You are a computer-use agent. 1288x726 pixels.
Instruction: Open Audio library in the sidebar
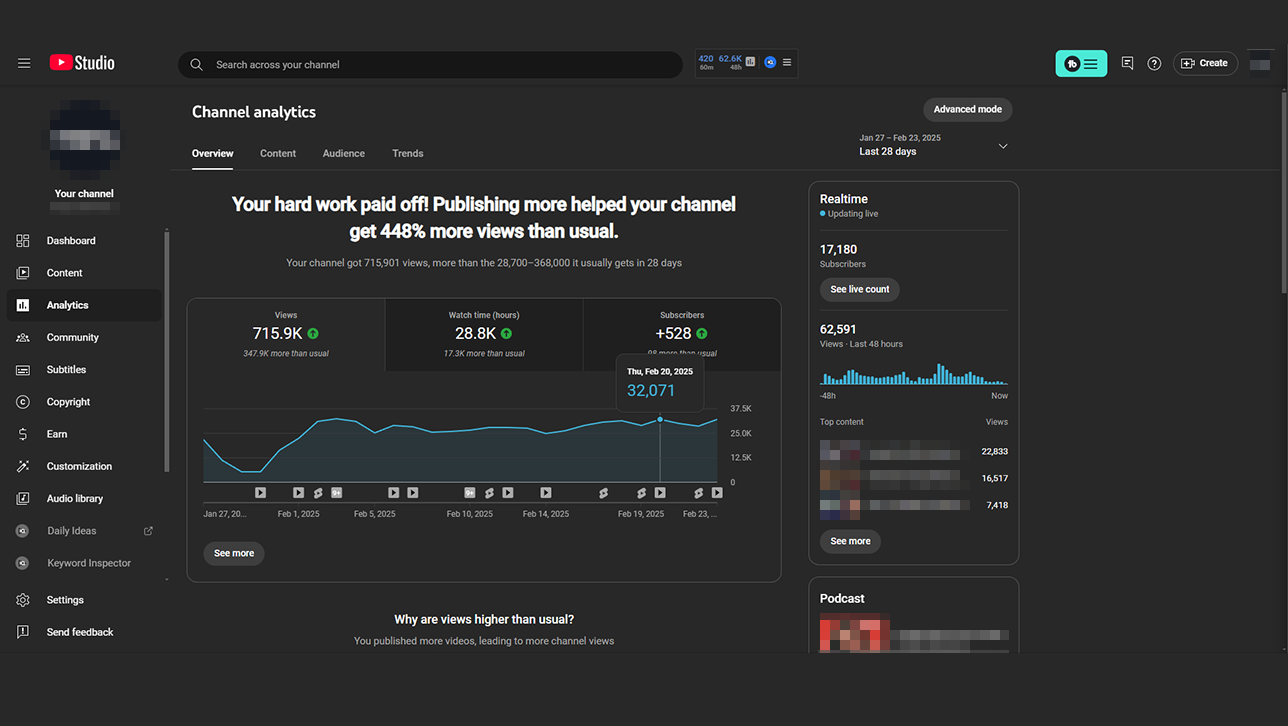coord(84,499)
